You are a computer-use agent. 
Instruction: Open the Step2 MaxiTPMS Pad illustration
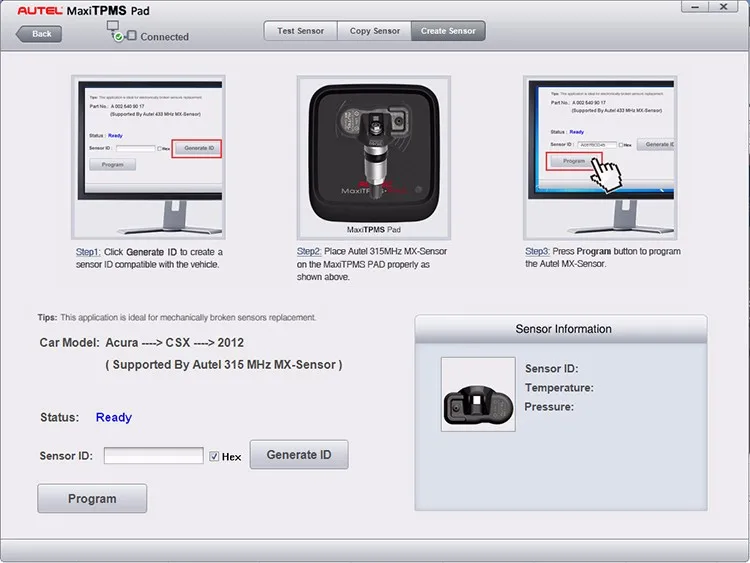374,157
